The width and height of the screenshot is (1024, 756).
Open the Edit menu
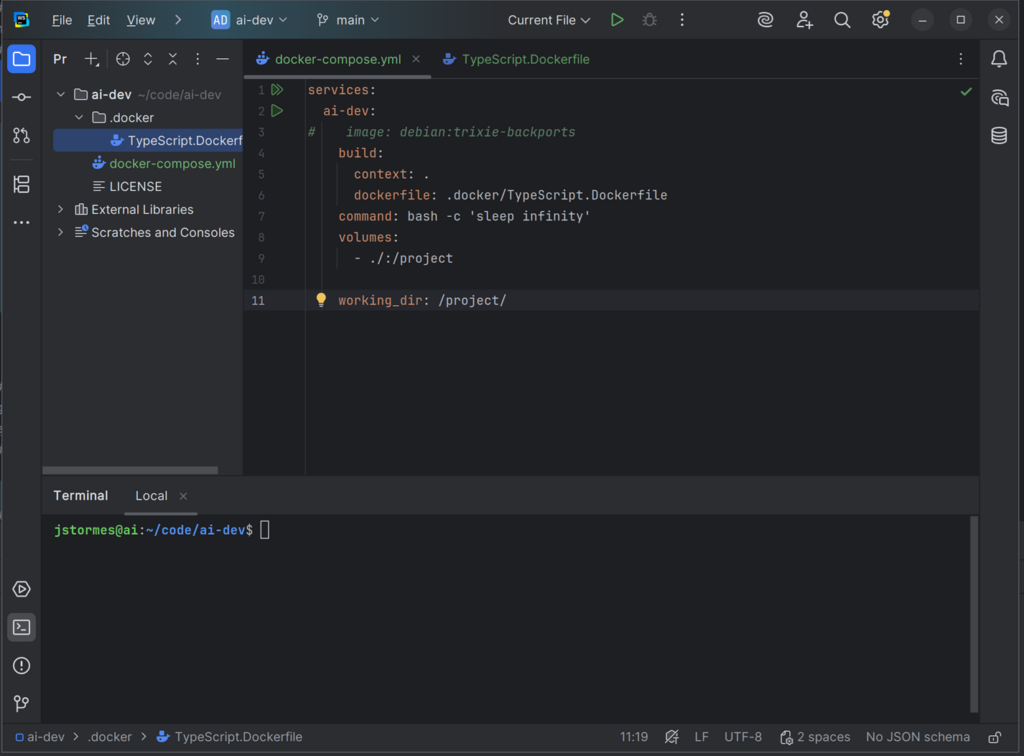[99, 20]
